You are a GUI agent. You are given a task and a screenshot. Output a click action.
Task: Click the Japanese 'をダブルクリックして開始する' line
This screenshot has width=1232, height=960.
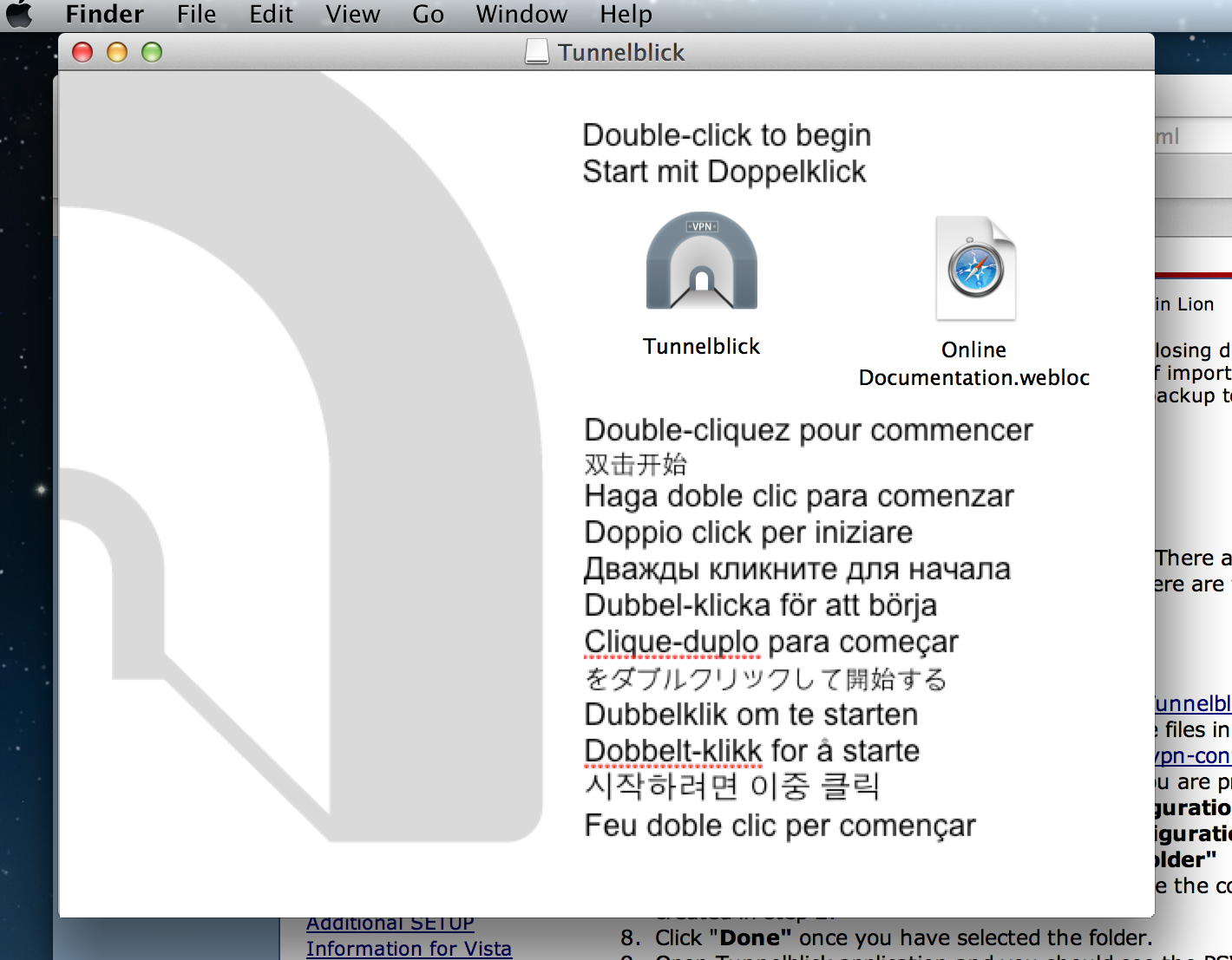point(766,678)
